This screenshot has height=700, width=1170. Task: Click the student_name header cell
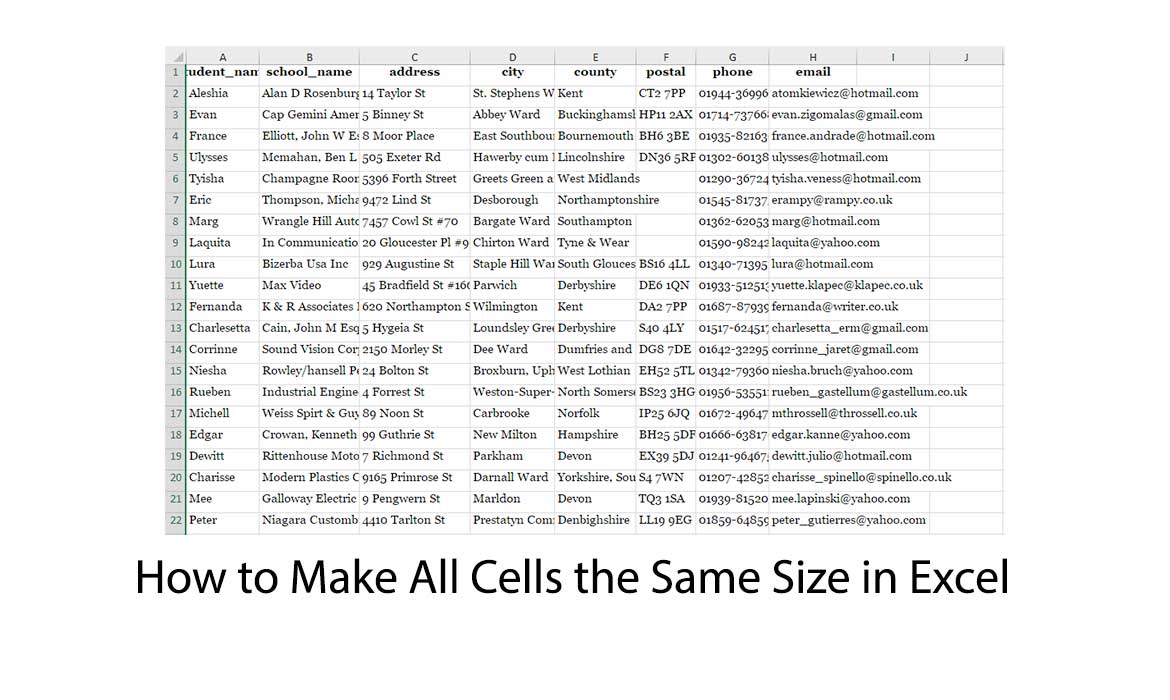(222, 72)
